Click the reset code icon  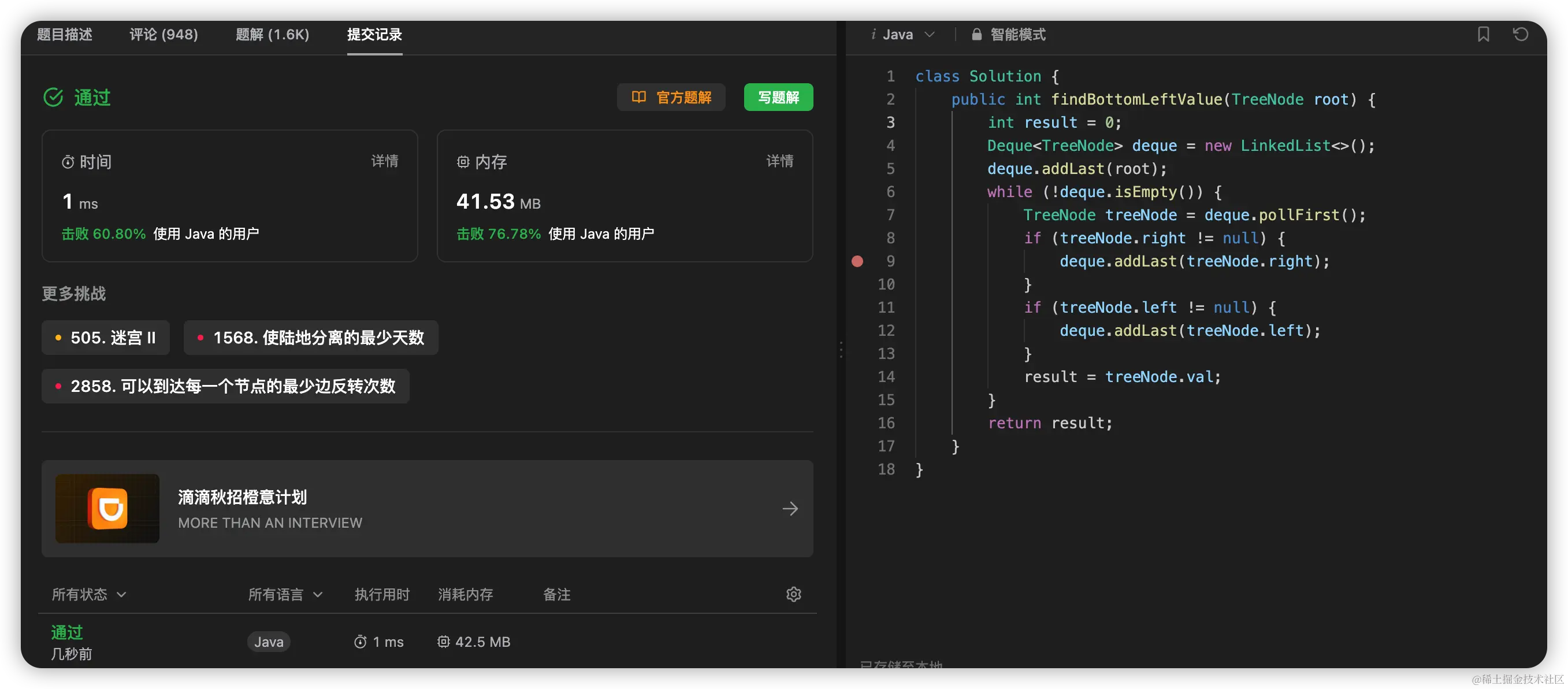coord(1520,34)
